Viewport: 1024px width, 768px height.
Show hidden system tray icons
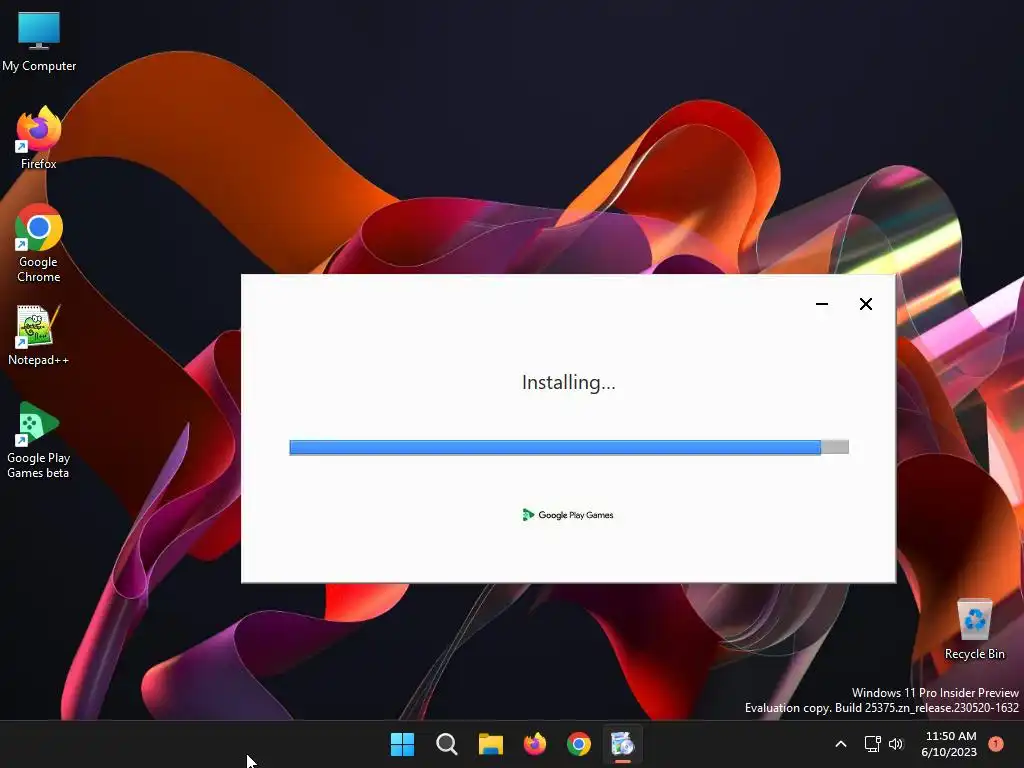pos(841,744)
